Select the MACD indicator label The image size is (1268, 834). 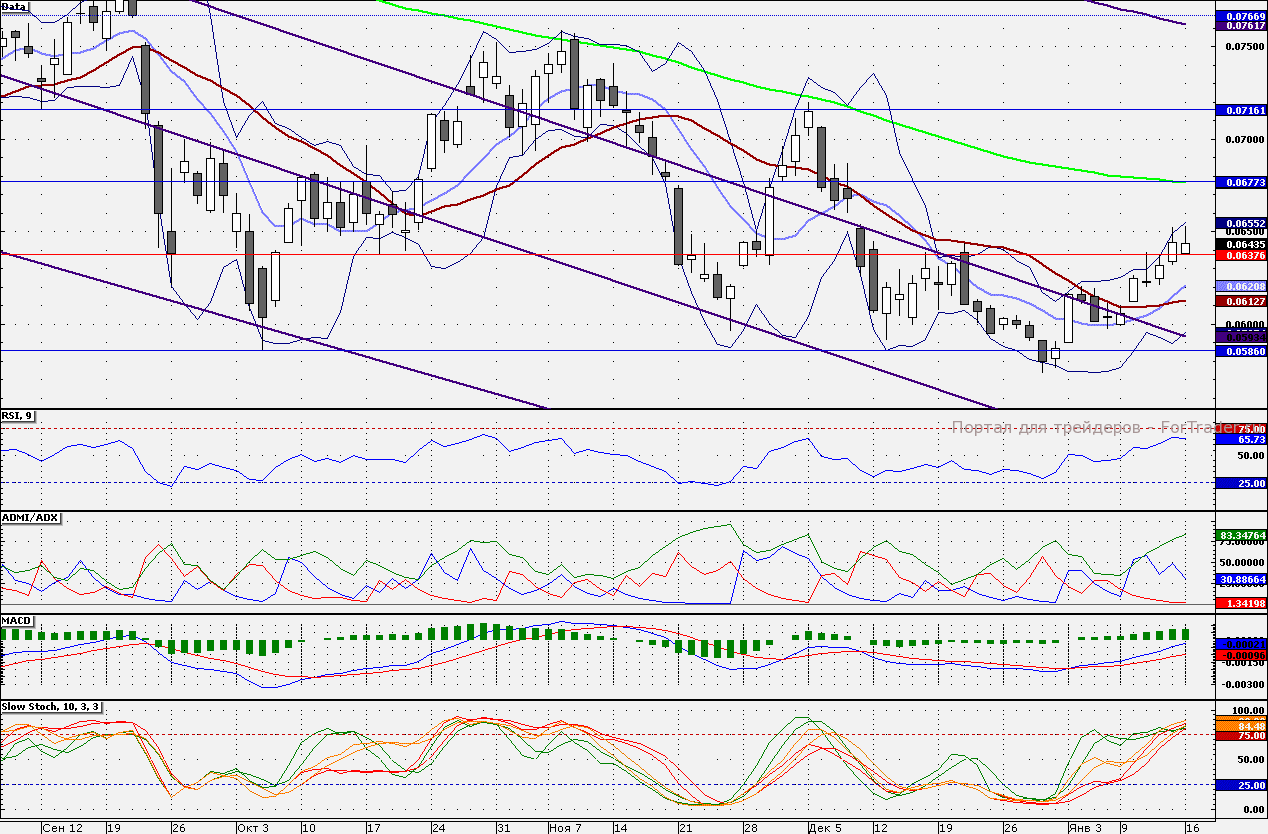17,621
